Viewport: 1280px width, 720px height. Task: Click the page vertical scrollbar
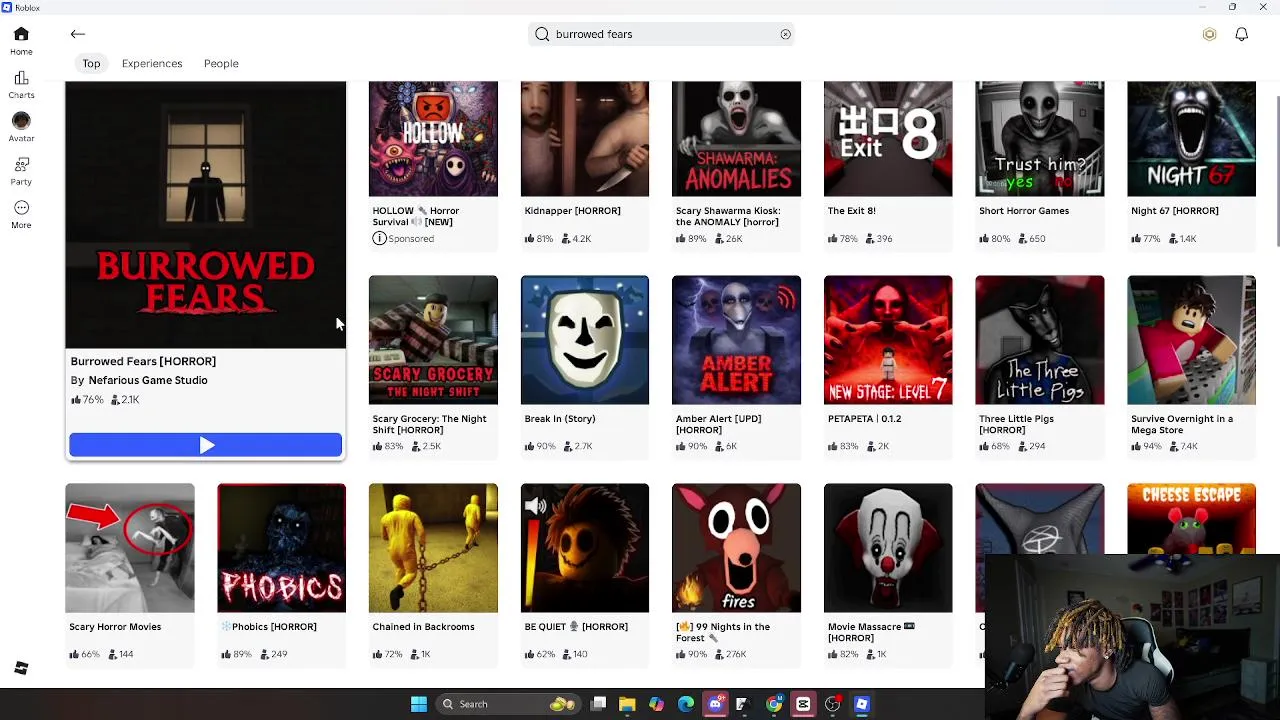(x=1277, y=170)
